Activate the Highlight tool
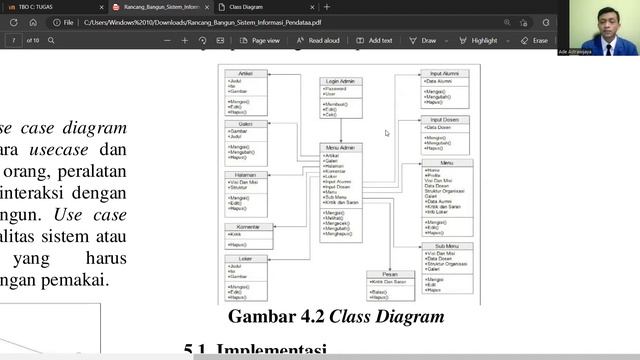Image resolution: width=640 pixels, height=360 pixels. point(478,40)
